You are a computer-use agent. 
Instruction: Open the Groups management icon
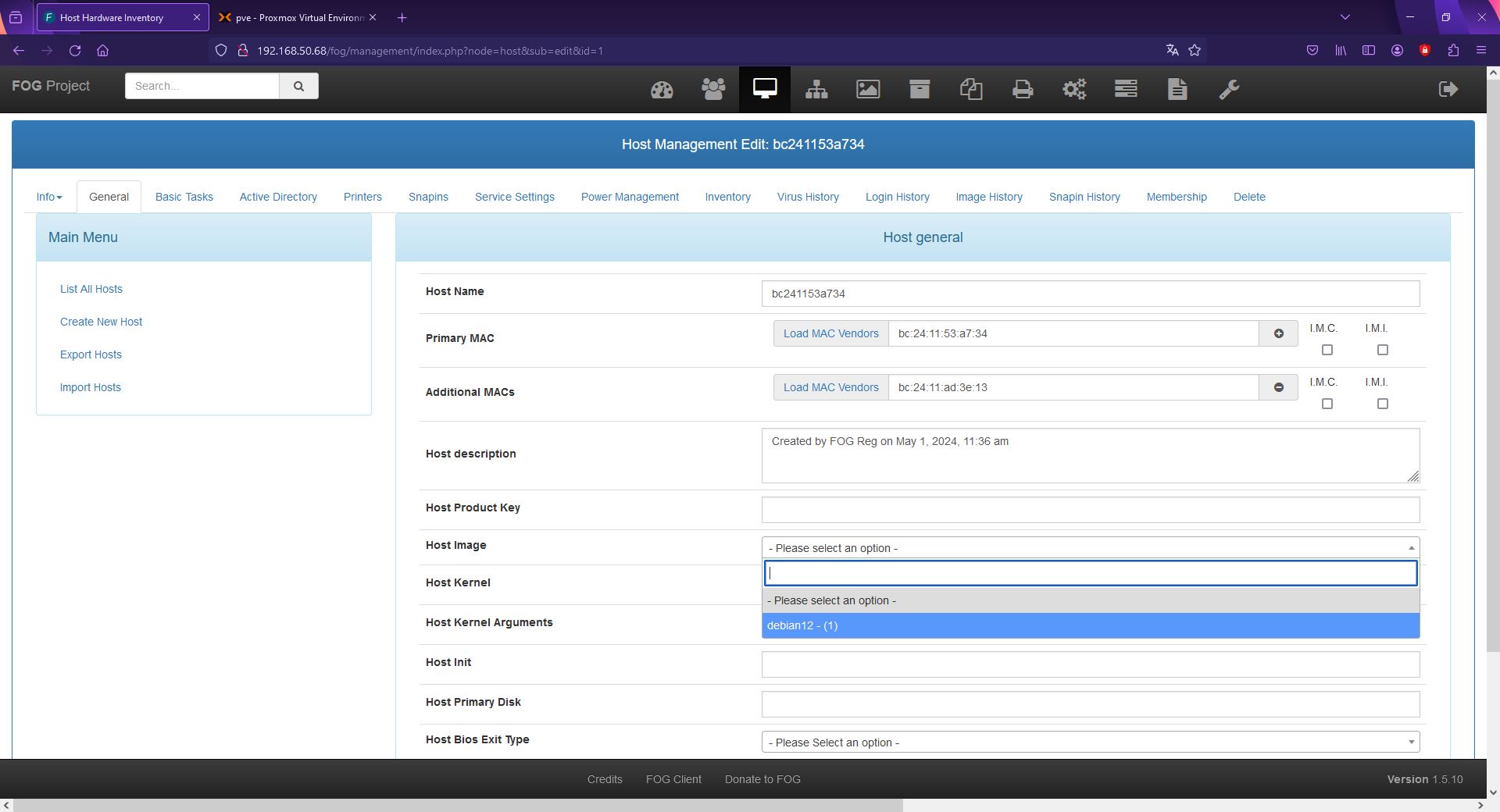coord(816,89)
